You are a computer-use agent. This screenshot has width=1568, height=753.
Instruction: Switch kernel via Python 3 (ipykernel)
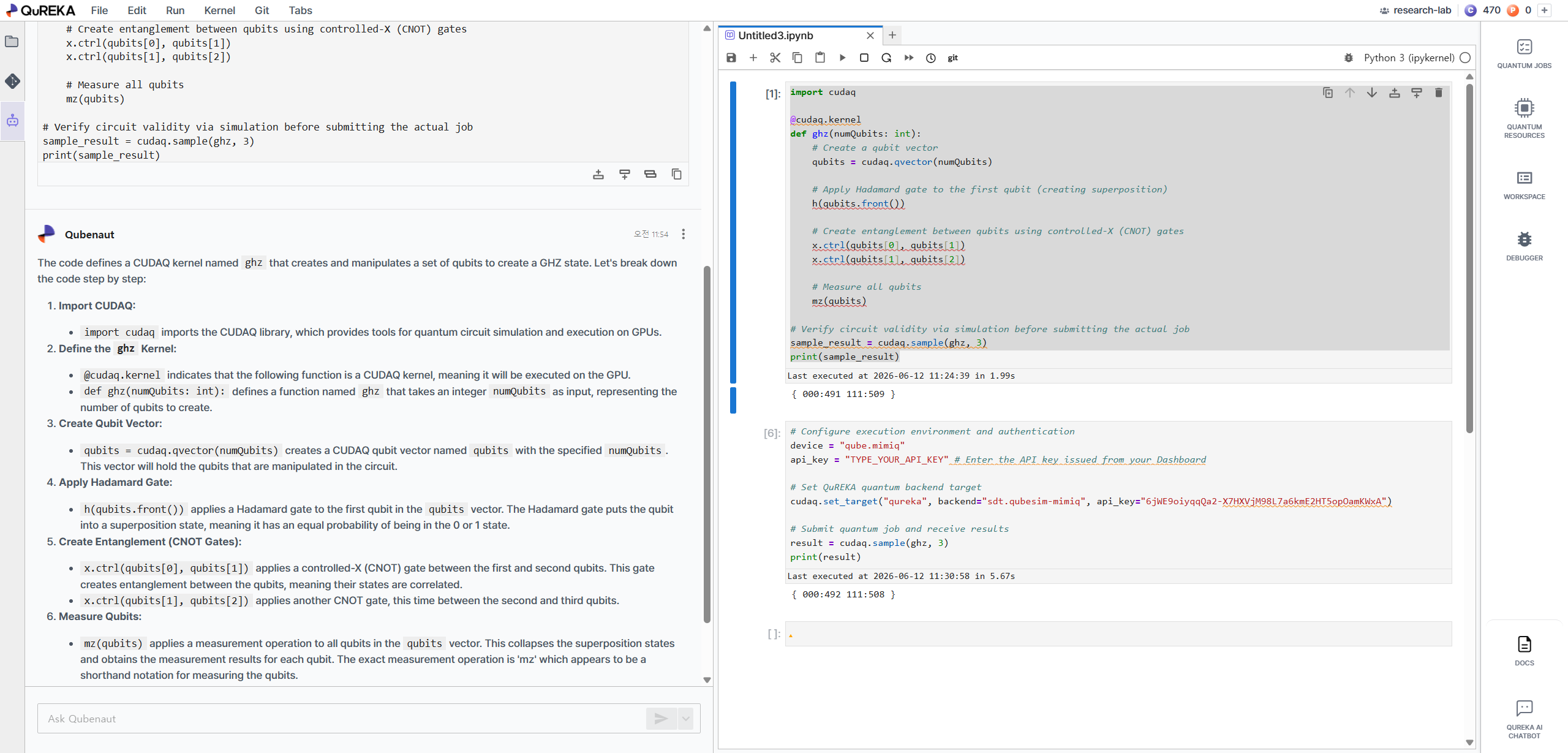pyautogui.click(x=1409, y=58)
